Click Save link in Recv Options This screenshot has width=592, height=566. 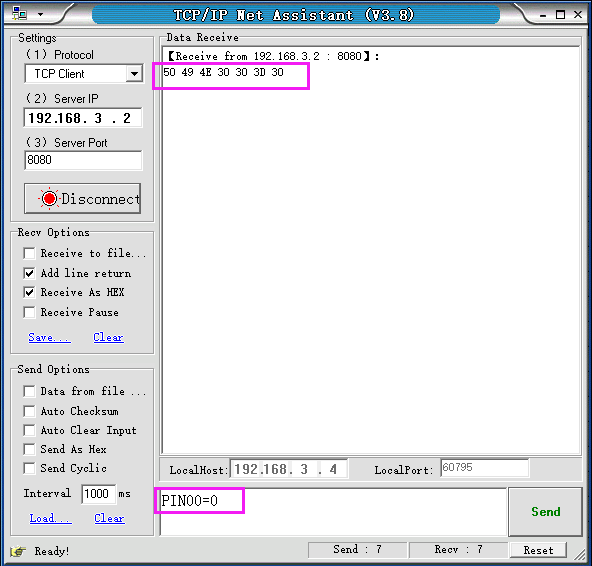[49, 337]
